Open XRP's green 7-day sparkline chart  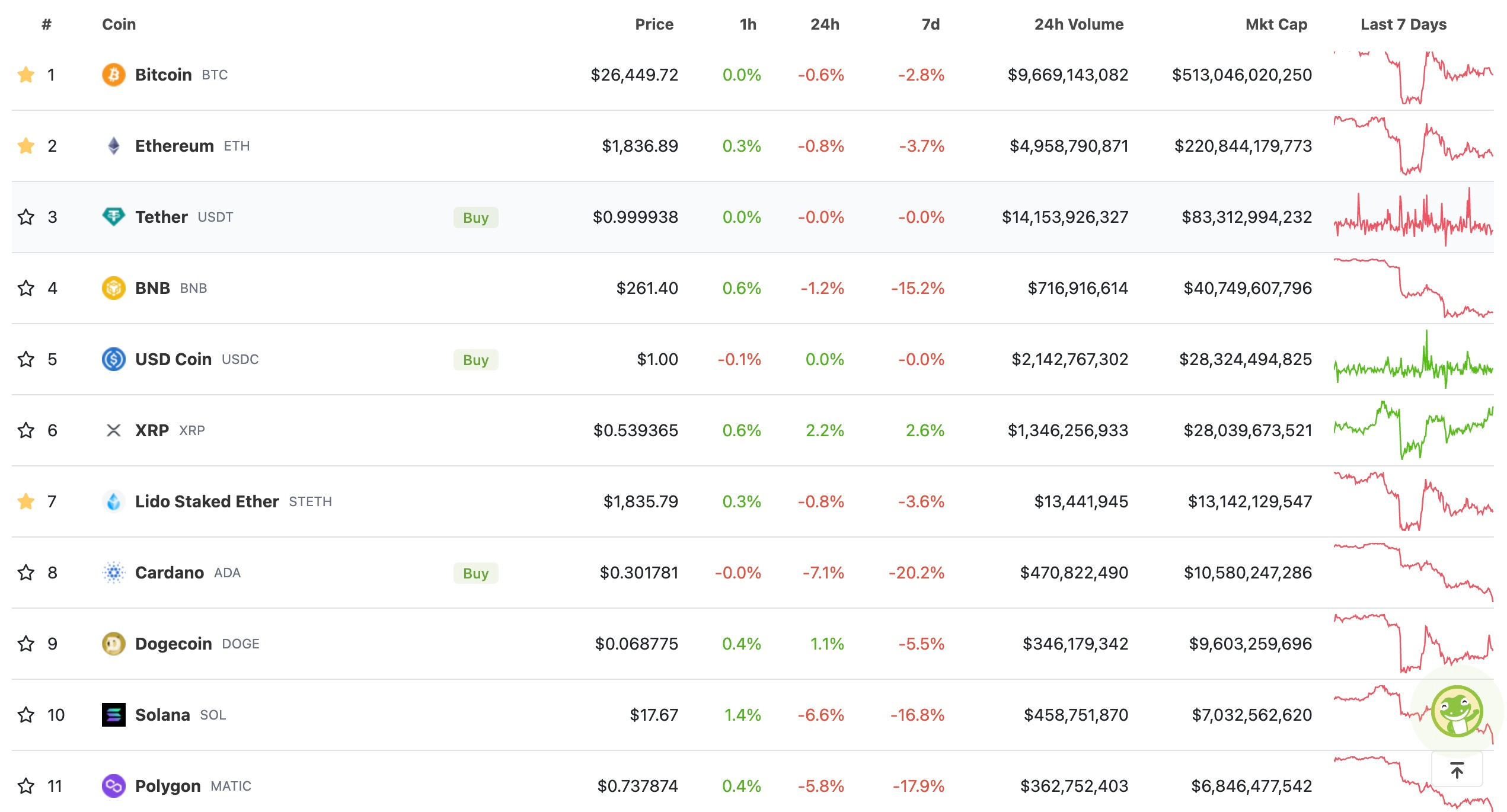click(x=1413, y=430)
